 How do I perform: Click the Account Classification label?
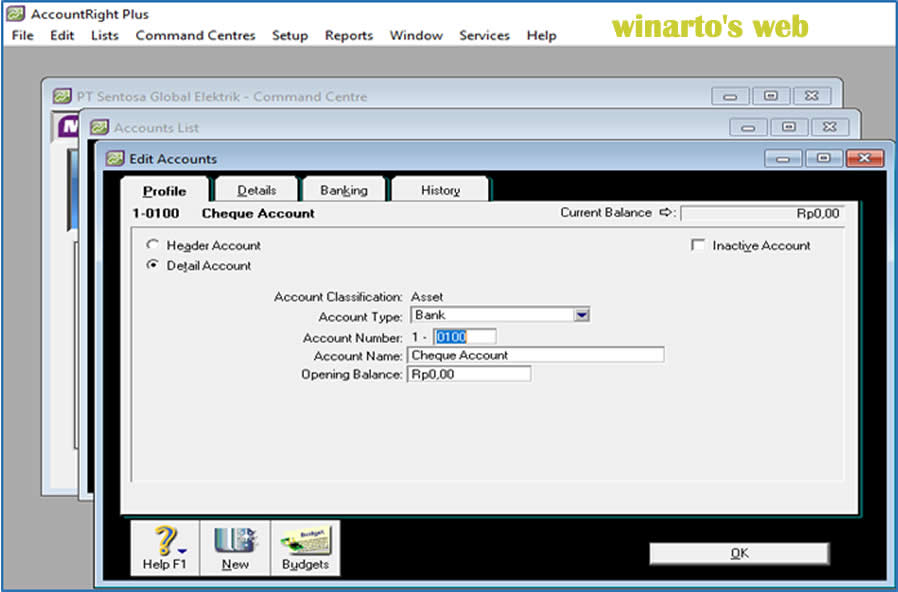click(x=338, y=297)
